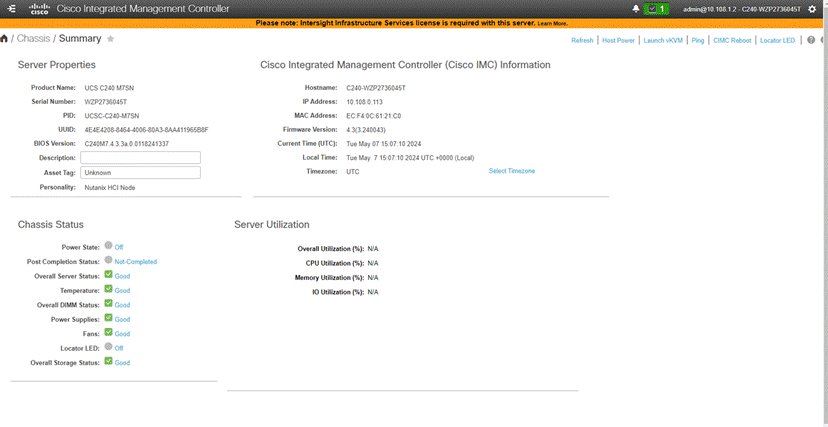The image size is (828, 427).
Task: Click the Current Time (UTC) value
Action: pos(384,144)
